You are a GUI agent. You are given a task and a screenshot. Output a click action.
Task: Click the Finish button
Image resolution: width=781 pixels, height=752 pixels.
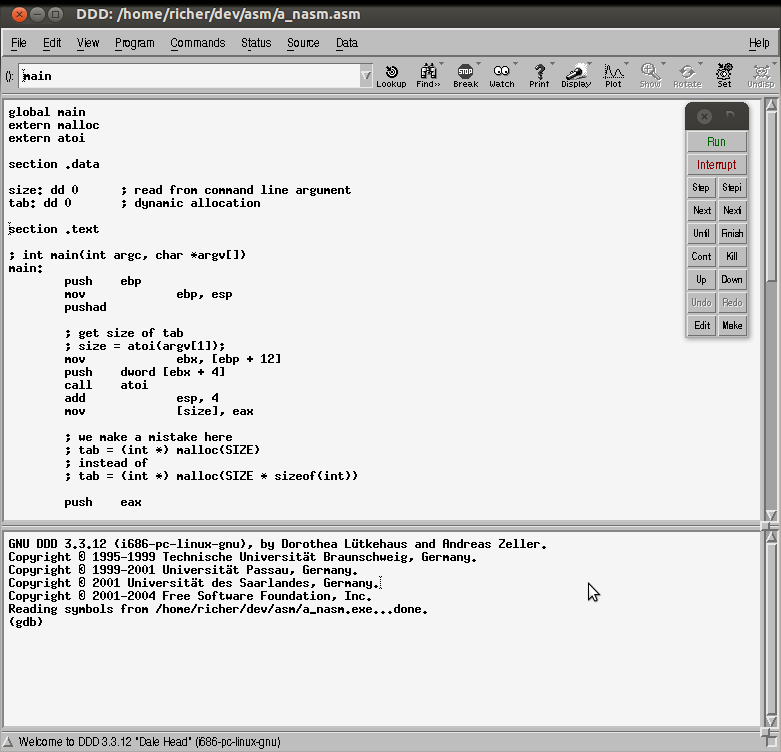point(732,234)
